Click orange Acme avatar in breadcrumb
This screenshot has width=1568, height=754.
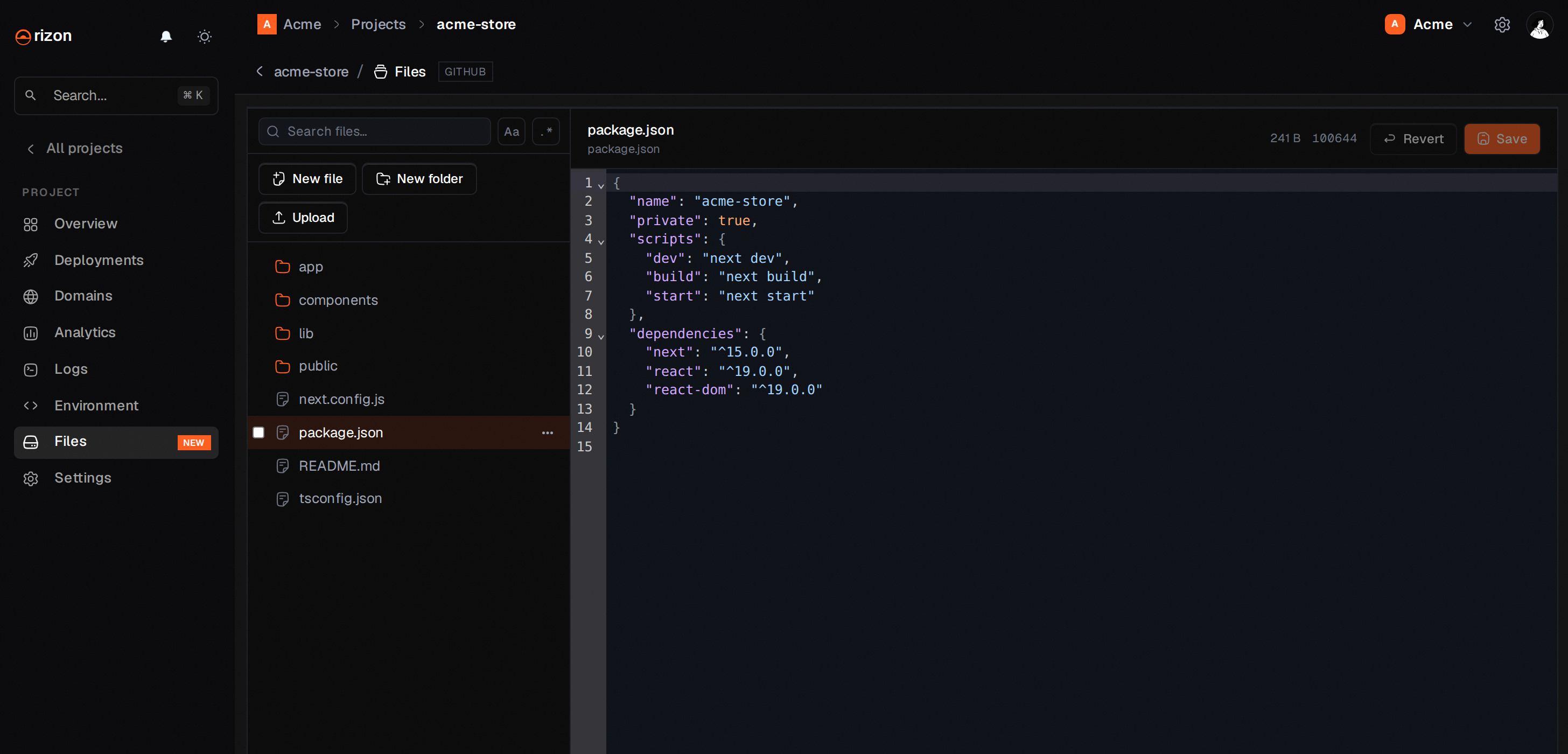267,24
